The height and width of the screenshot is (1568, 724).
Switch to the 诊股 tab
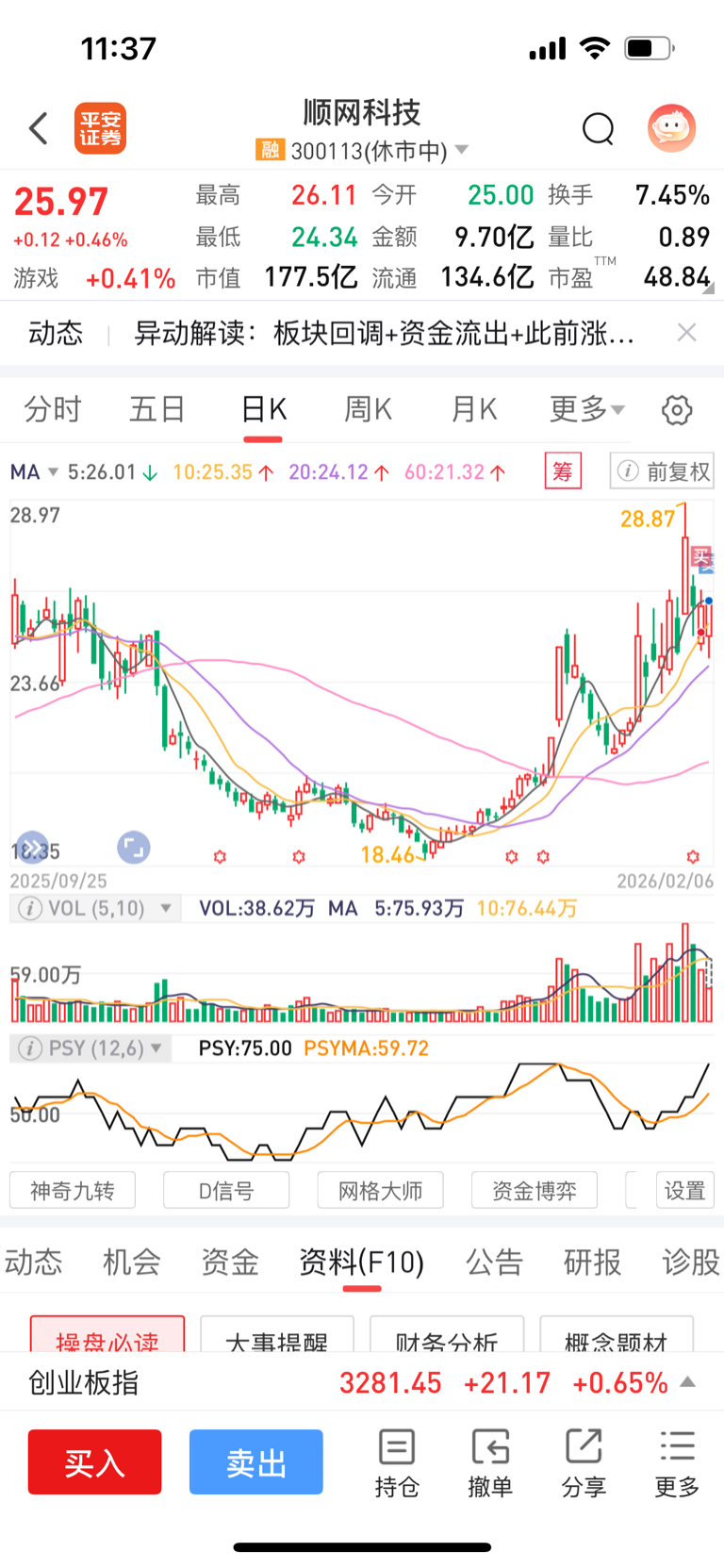click(691, 1262)
